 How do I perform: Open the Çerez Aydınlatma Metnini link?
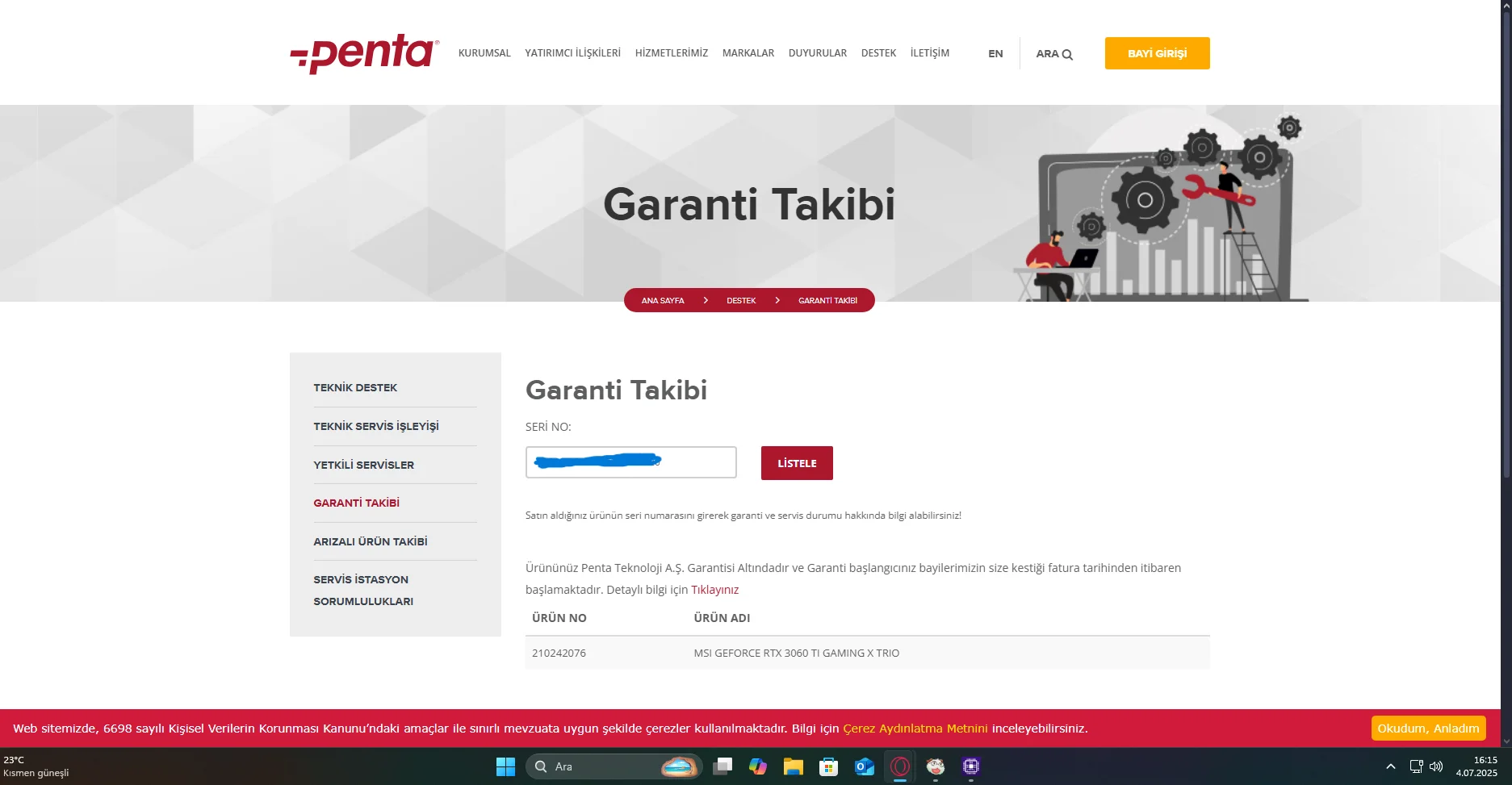point(915,729)
